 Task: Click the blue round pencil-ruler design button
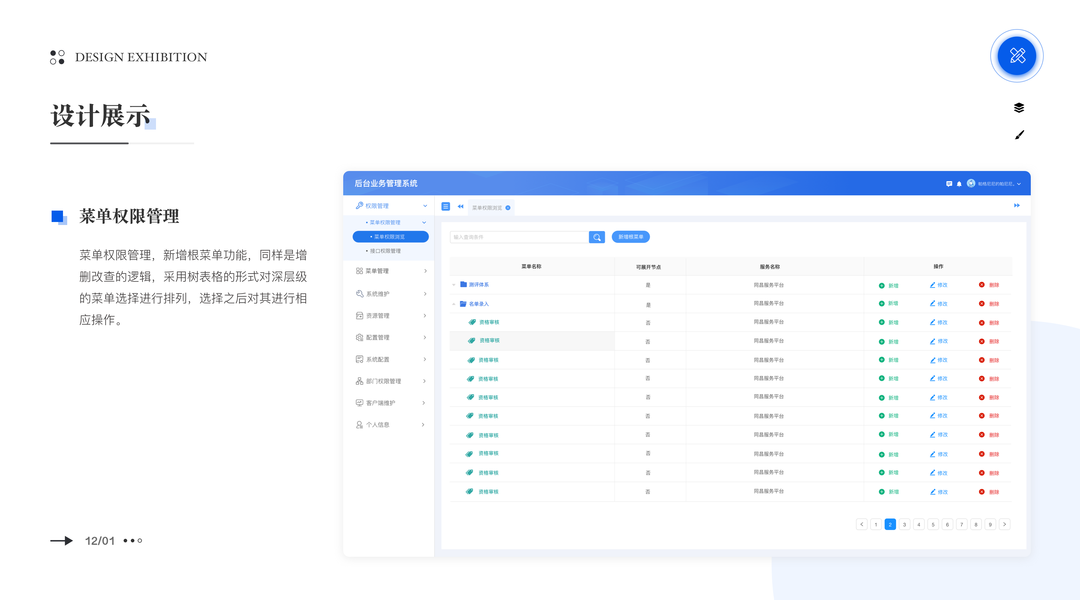tap(1017, 56)
